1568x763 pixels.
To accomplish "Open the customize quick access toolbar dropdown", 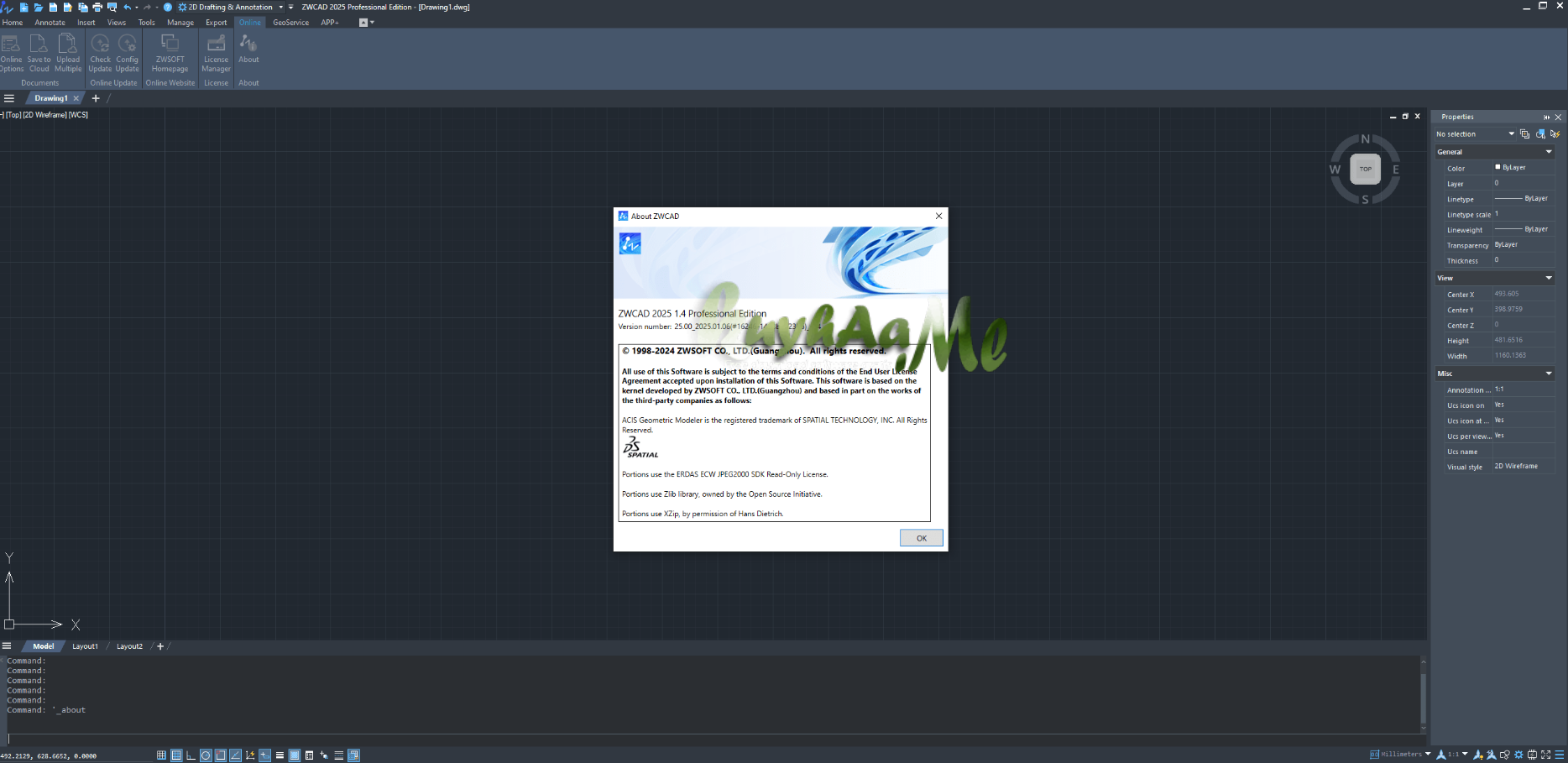I will 291,7.
